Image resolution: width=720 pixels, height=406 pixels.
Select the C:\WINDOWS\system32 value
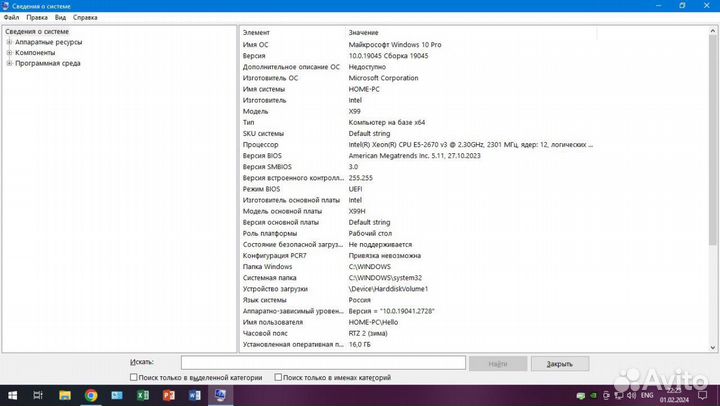[x=385, y=278]
